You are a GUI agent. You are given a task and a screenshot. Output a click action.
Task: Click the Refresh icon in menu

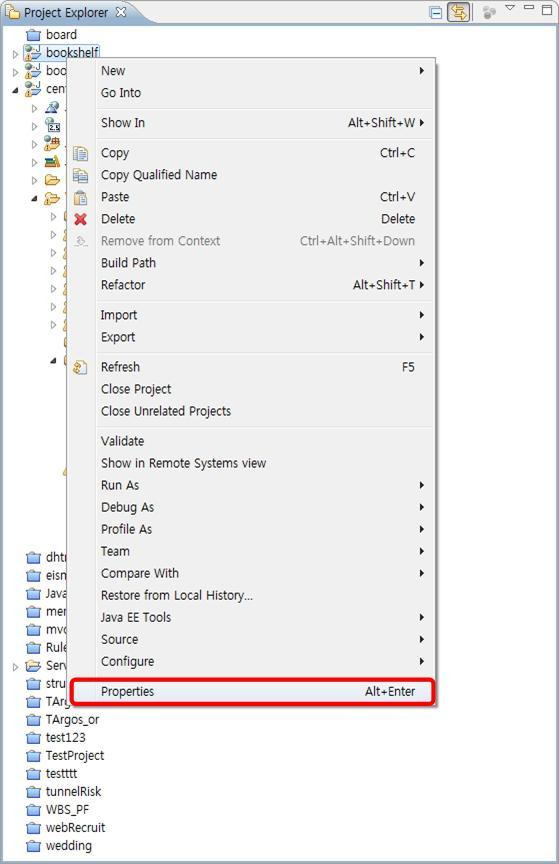[80, 368]
